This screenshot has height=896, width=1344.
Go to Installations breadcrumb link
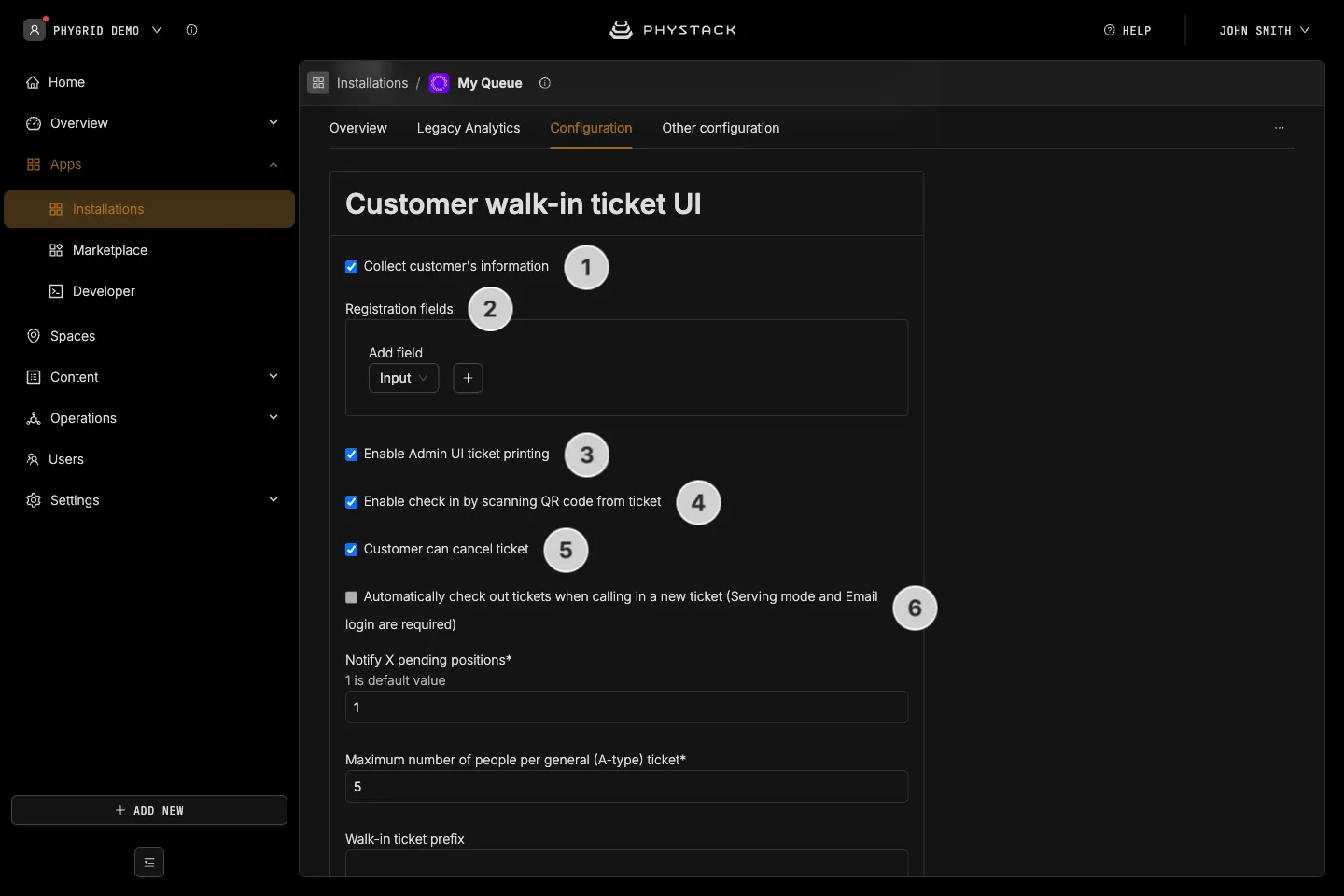pyautogui.click(x=372, y=83)
